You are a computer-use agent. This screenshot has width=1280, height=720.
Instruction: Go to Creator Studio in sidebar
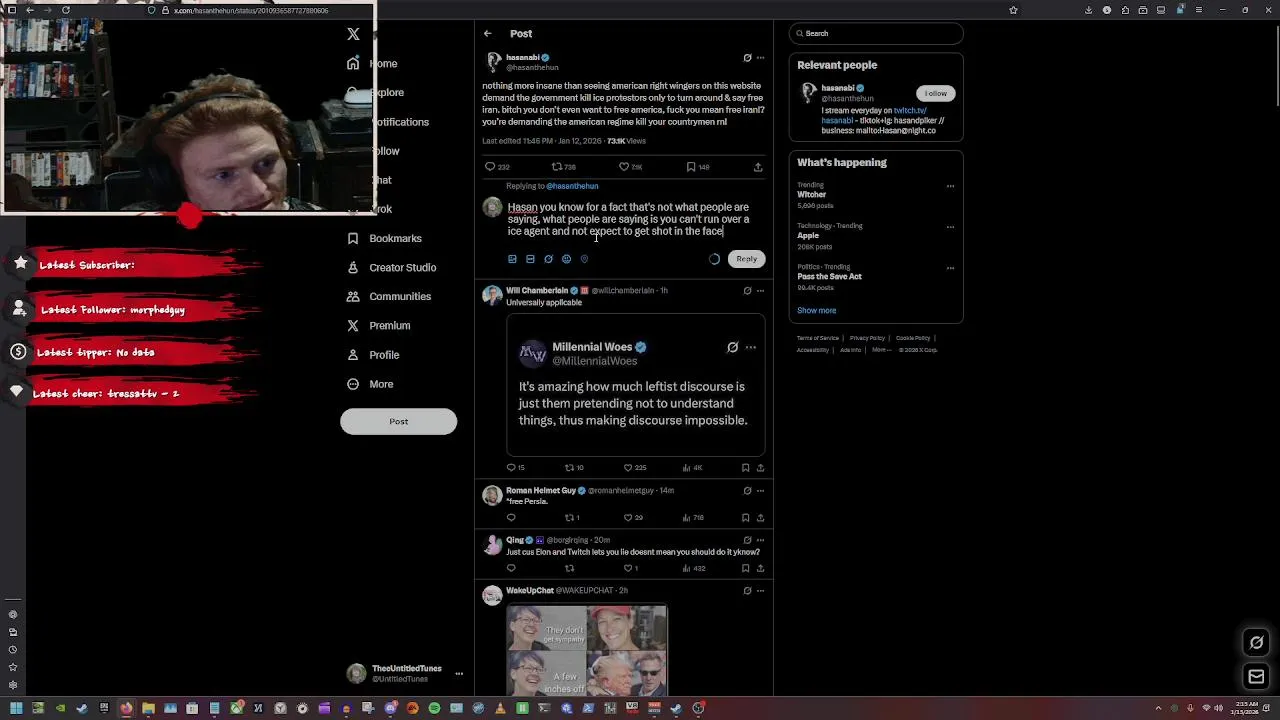[x=391, y=267]
